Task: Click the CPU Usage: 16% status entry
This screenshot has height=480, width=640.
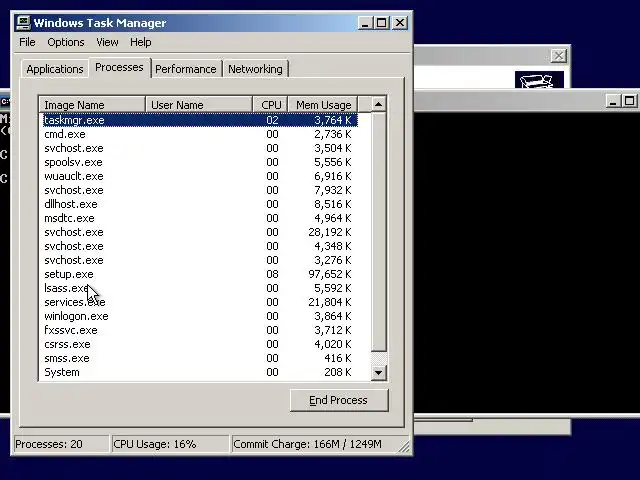Action: [x=170, y=444]
